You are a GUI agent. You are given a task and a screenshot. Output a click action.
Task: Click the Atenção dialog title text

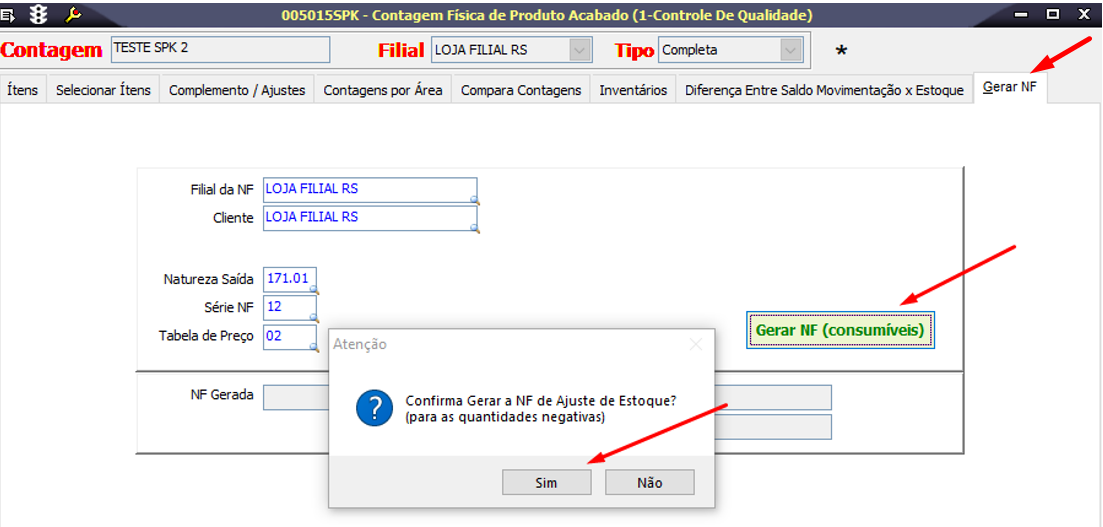(359, 344)
